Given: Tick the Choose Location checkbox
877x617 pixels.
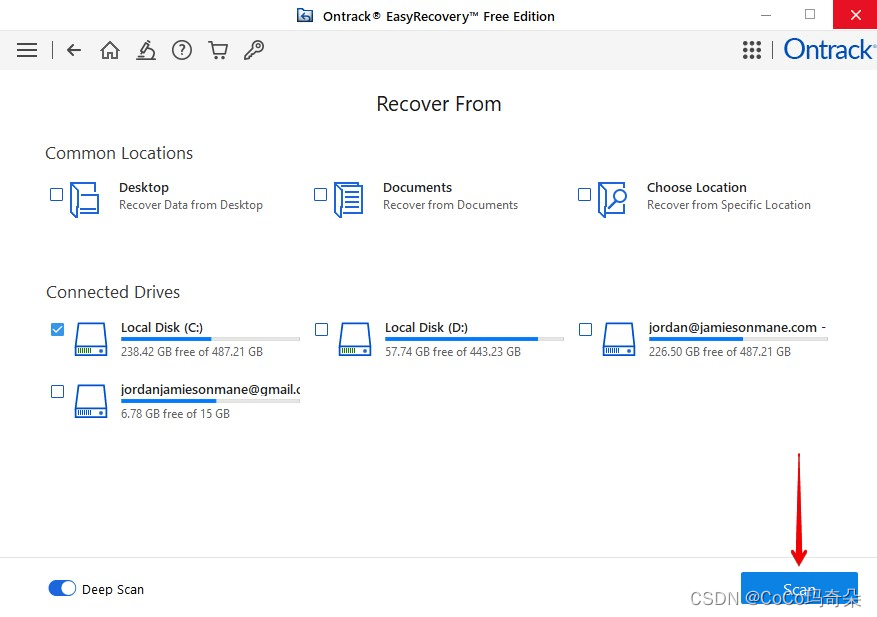Looking at the screenshot, I should [x=585, y=195].
